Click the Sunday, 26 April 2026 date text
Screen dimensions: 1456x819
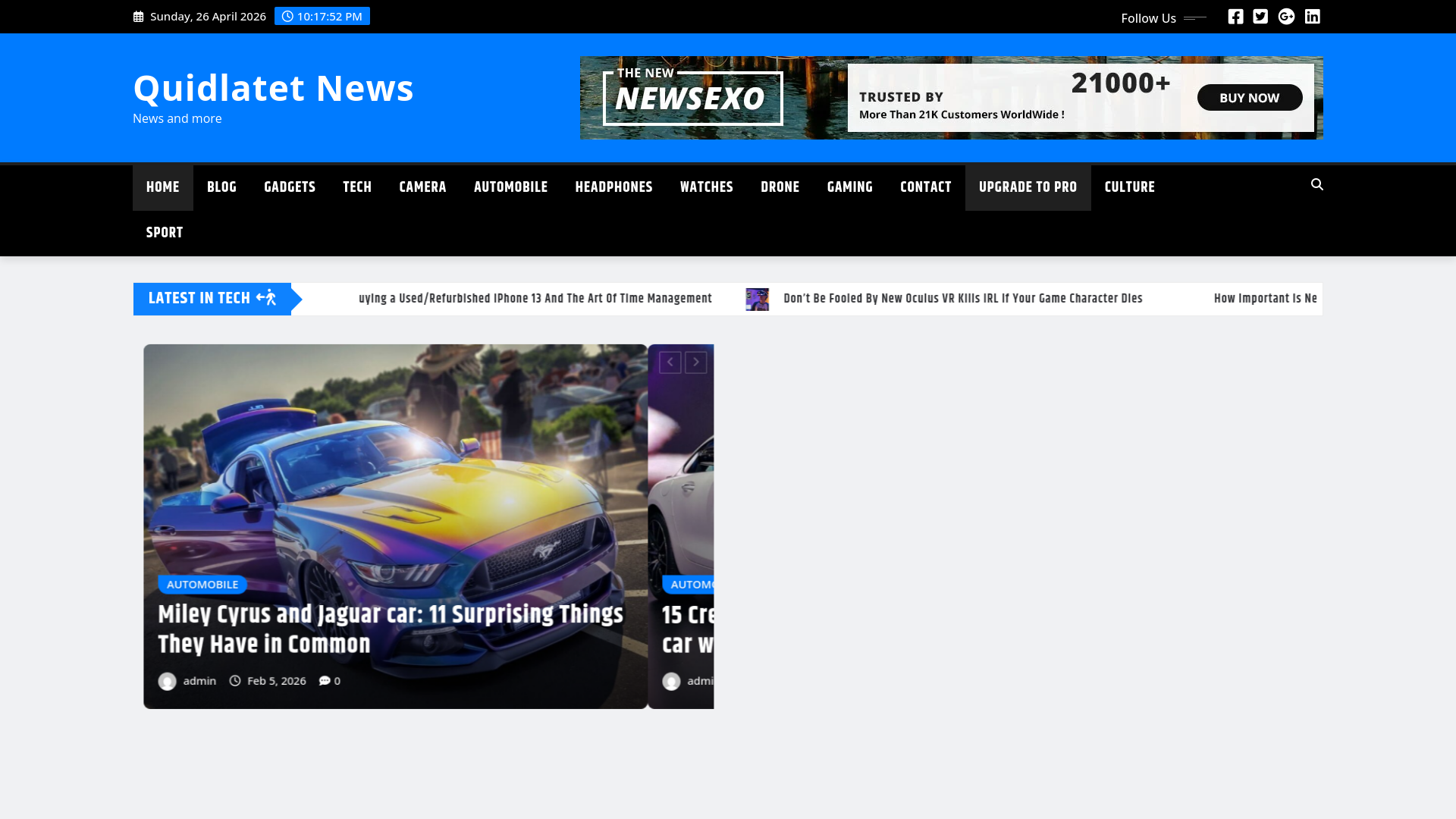coord(208,17)
